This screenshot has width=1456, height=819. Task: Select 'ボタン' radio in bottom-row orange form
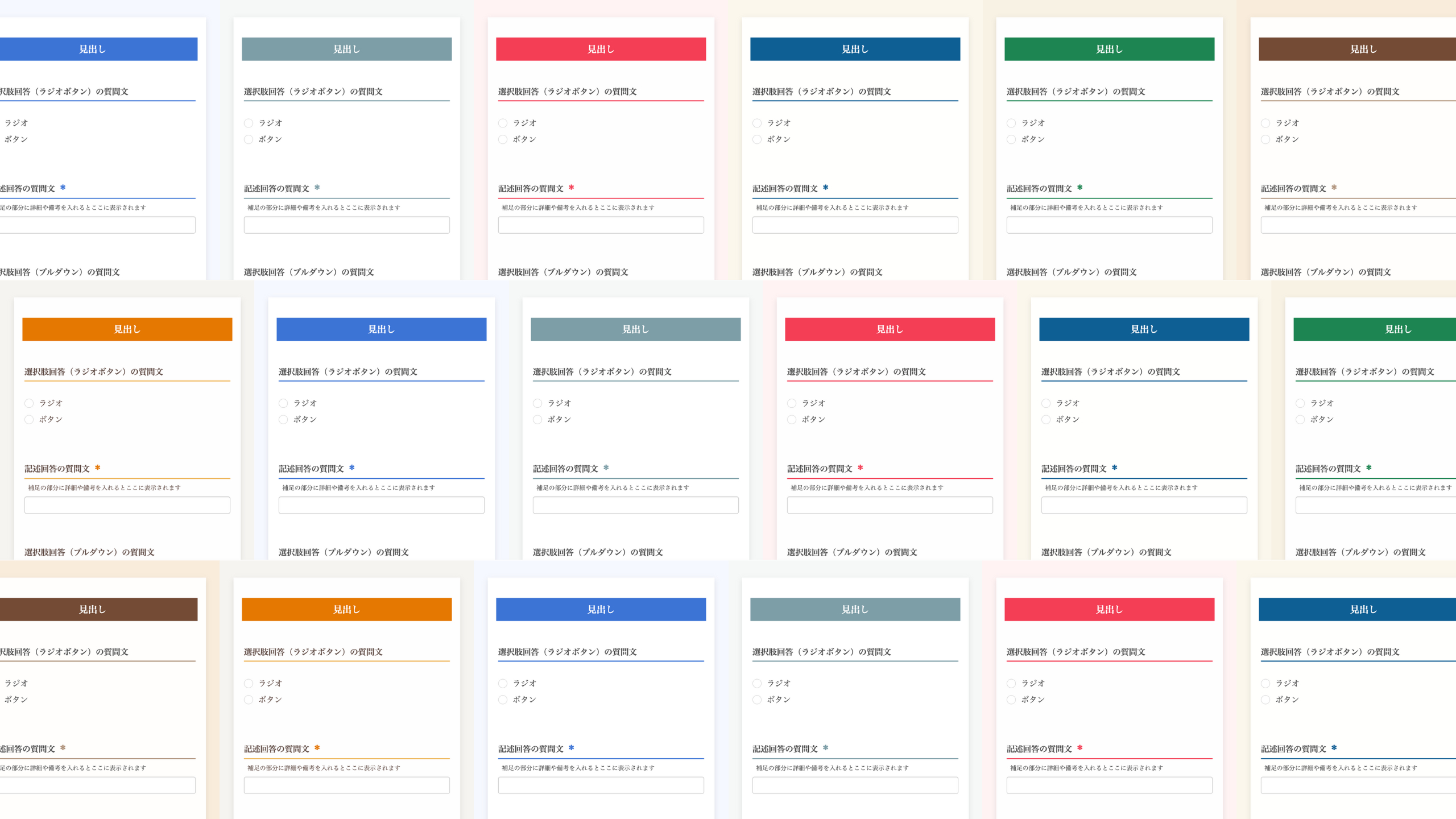[249, 700]
